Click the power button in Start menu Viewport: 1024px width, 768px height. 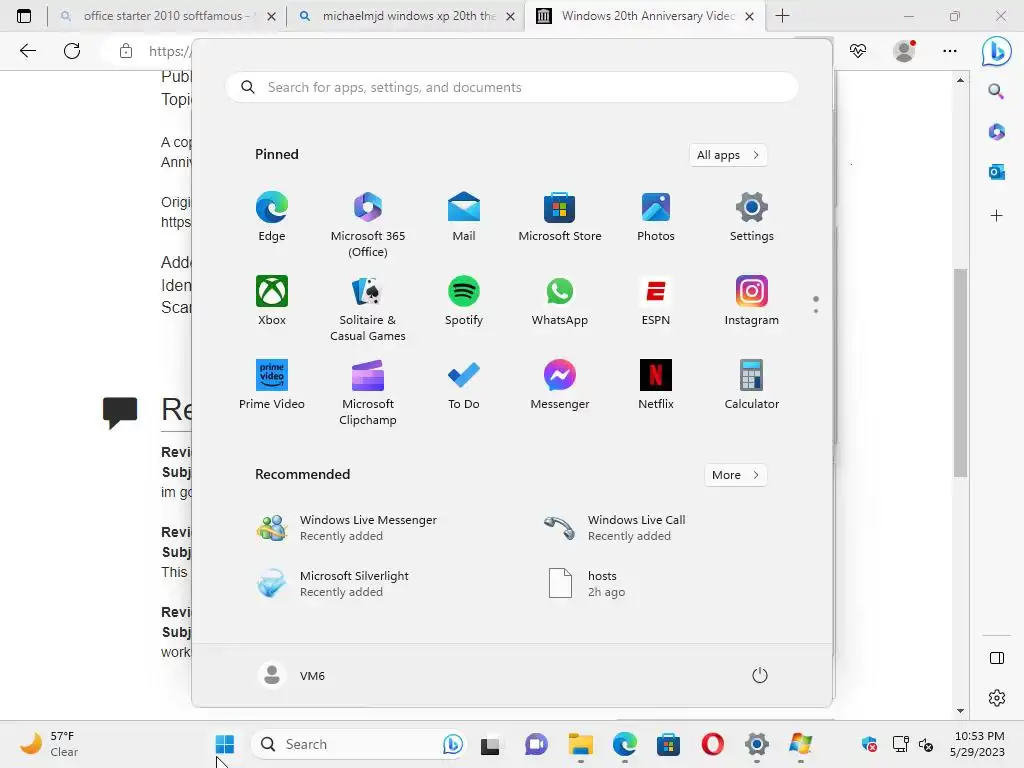pos(760,675)
